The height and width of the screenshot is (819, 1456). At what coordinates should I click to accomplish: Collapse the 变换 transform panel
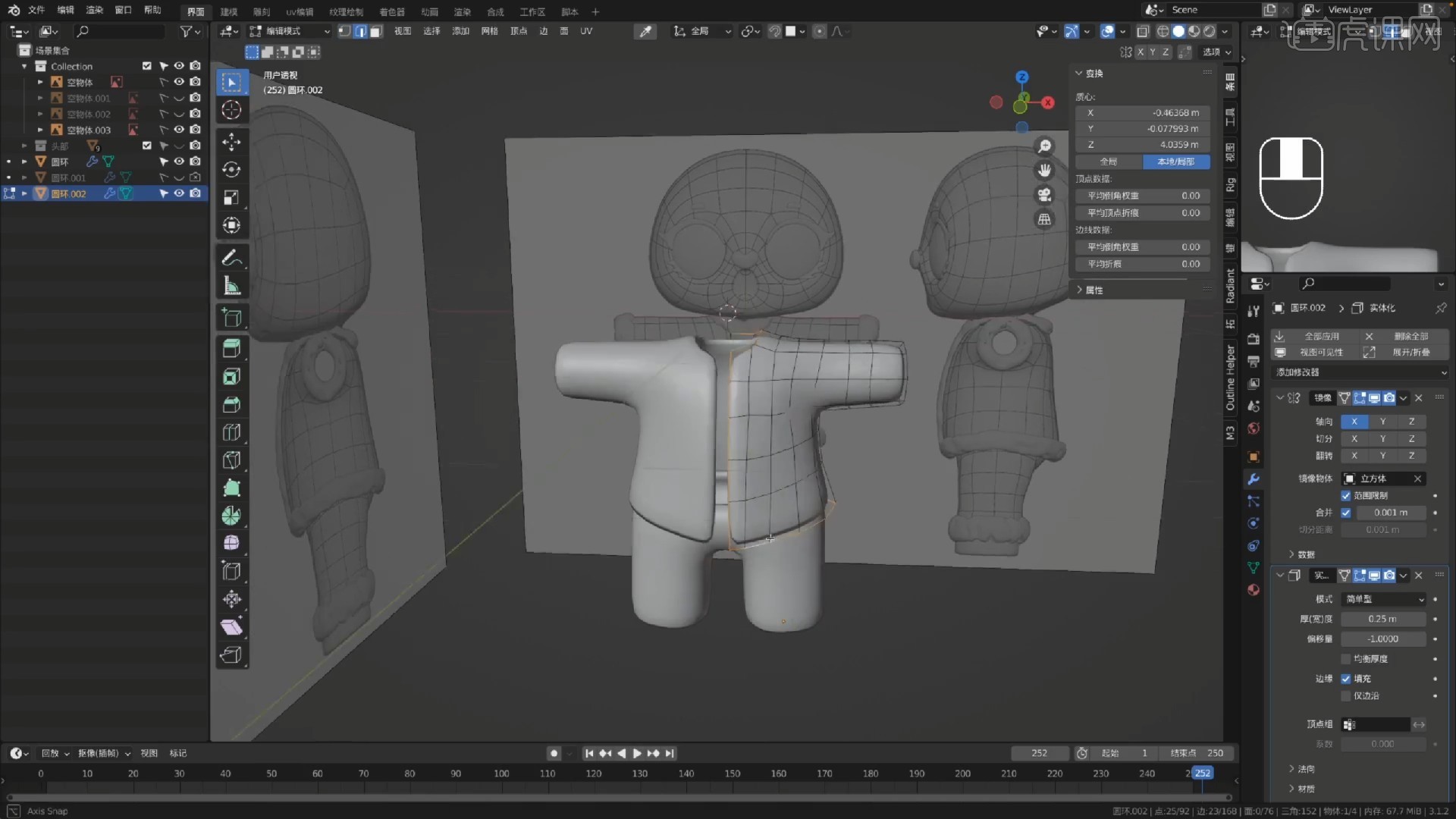(1078, 74)
